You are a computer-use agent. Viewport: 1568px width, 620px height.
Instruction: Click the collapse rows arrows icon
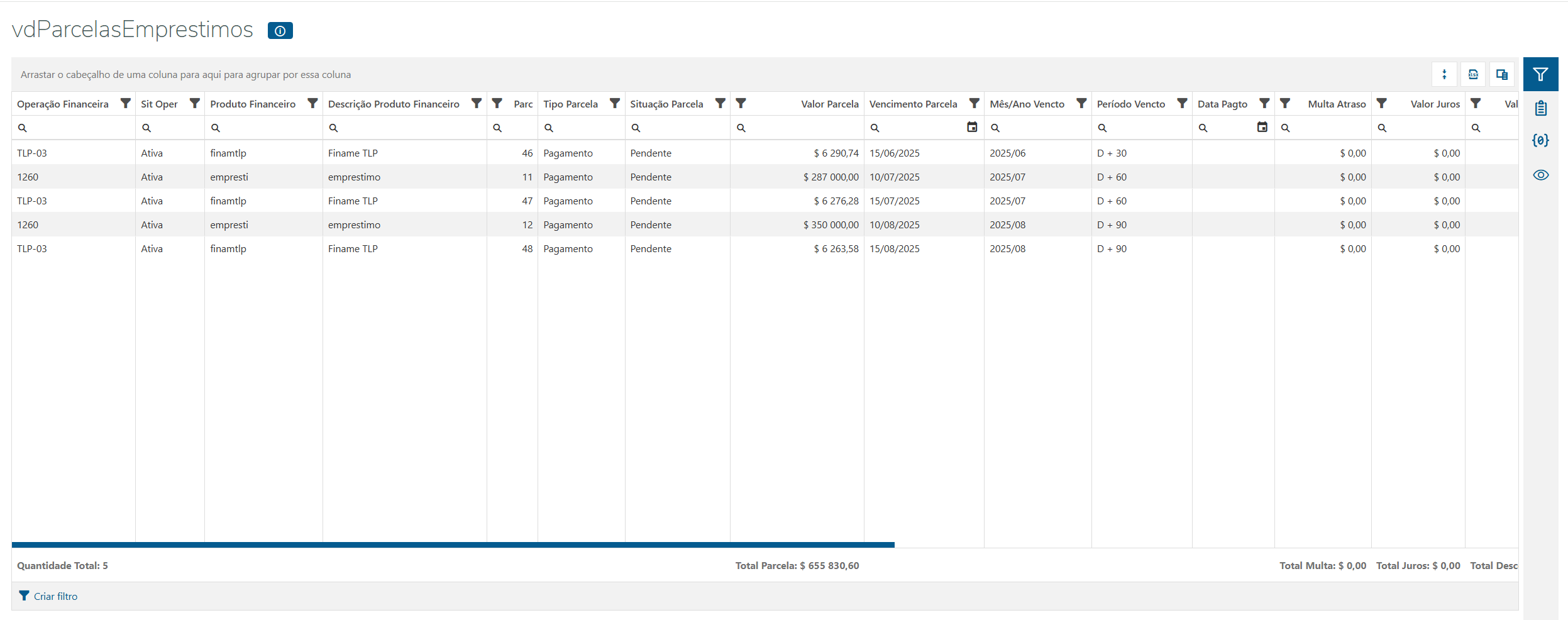(1444, 75)
